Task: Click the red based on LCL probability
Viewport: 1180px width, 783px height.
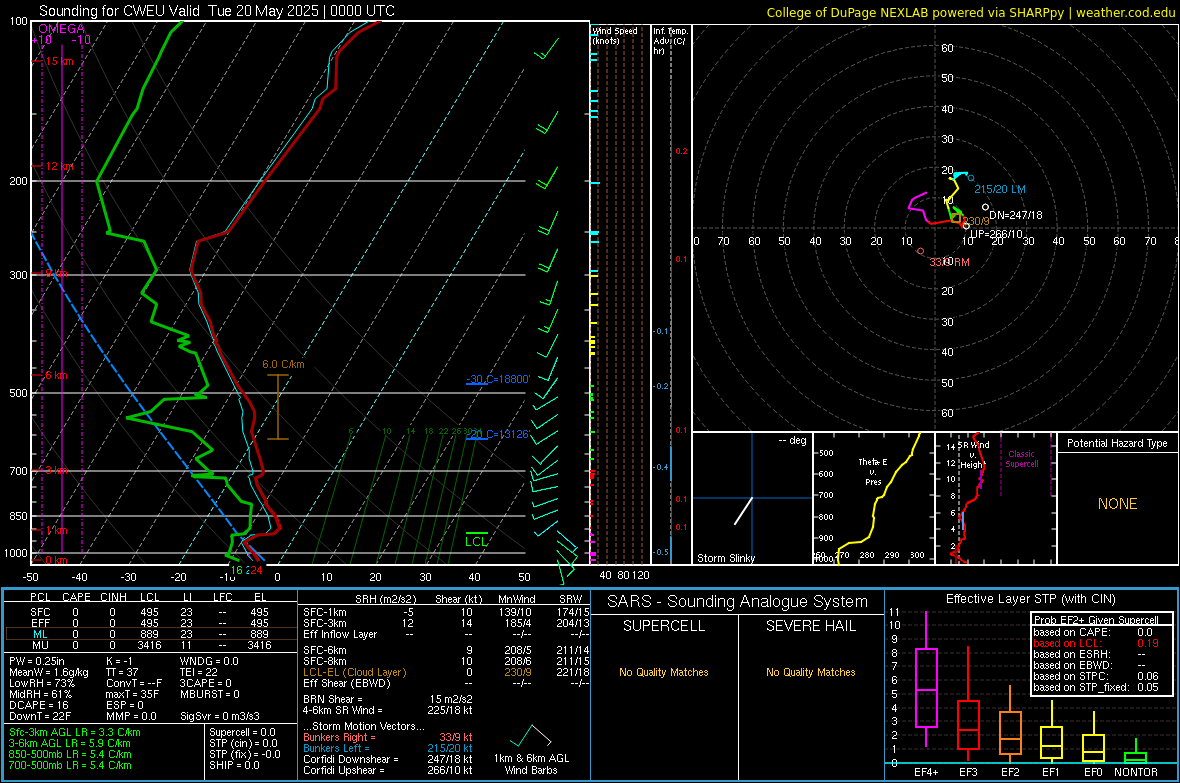Action: (x=1096, y=643)
